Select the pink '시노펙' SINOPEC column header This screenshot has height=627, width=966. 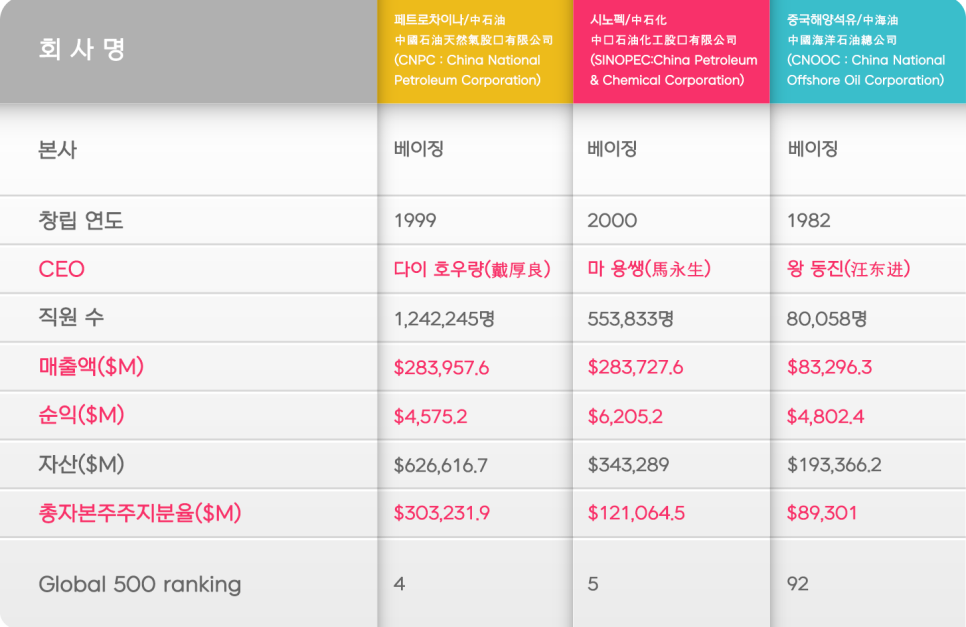point(672,51)
